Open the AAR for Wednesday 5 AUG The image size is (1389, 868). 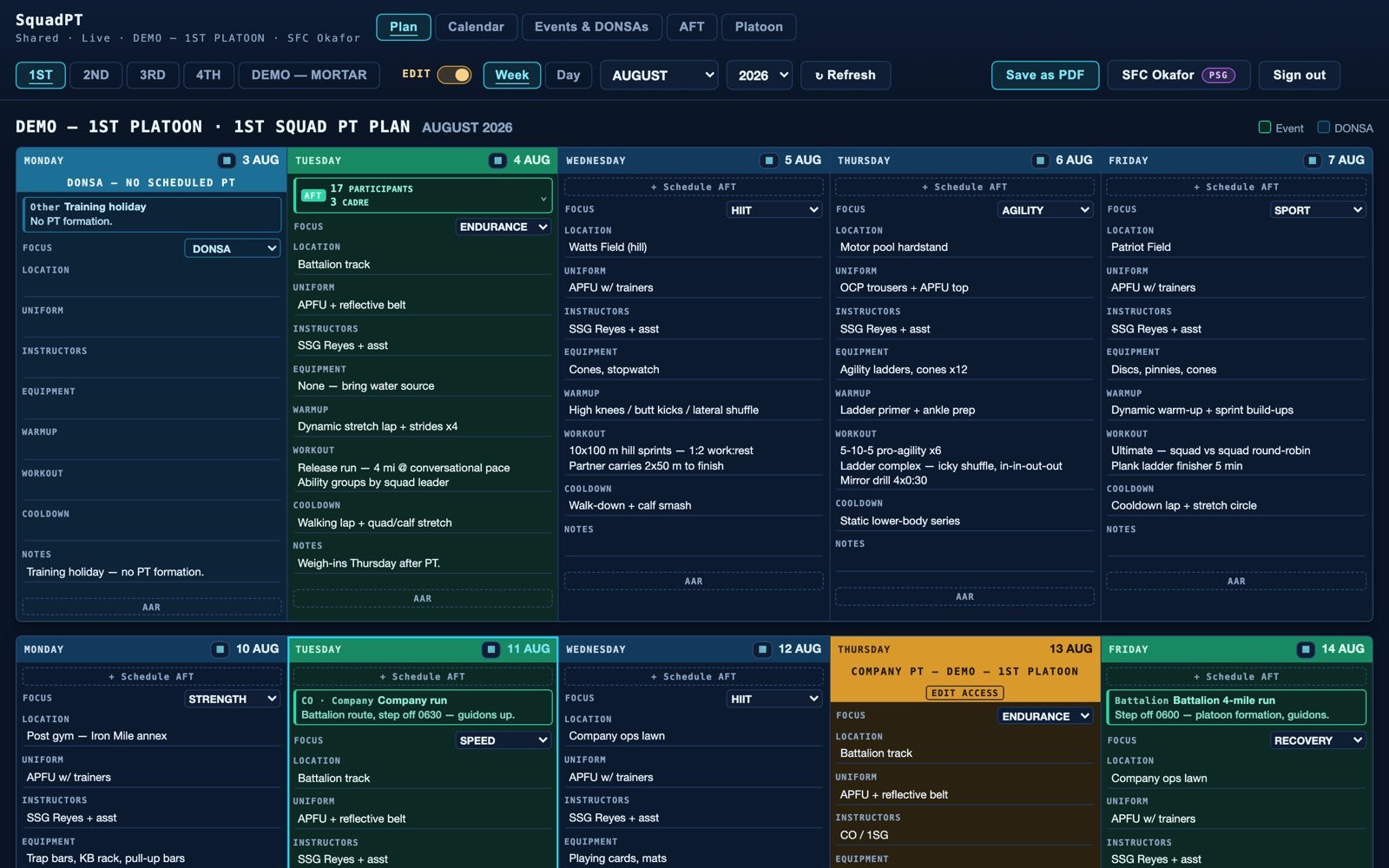[x=694, y=582]
